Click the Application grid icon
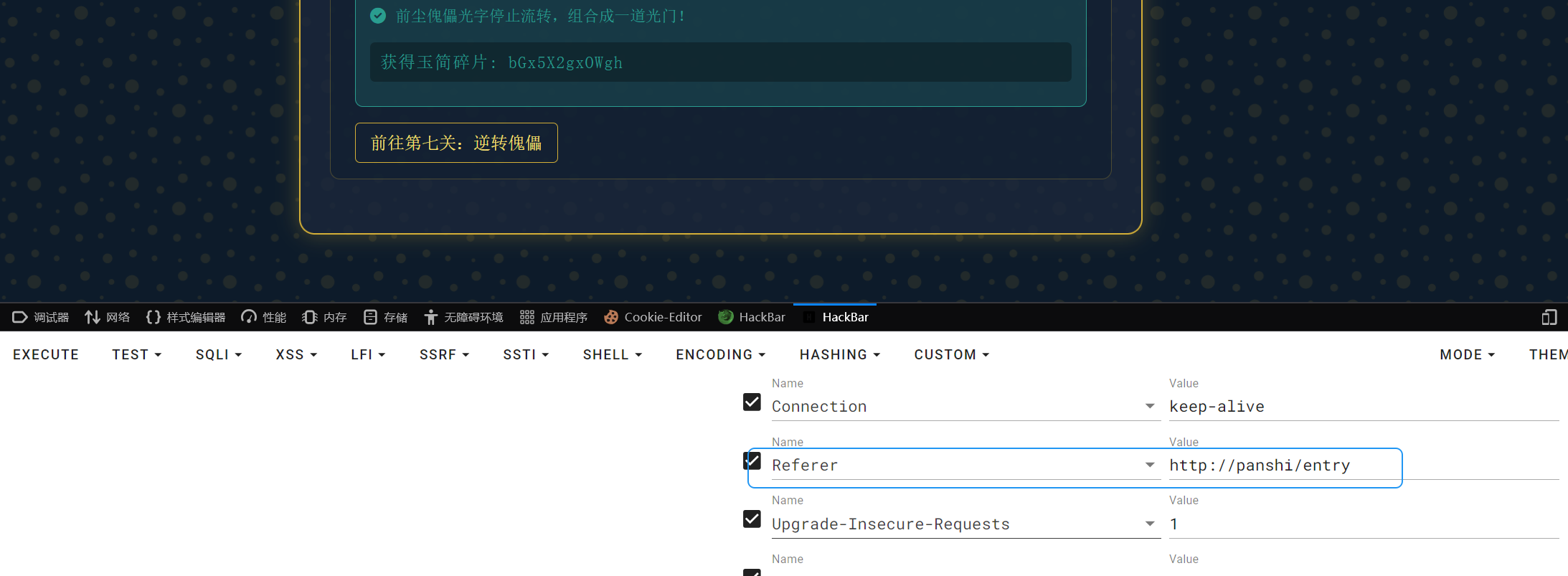The width and height of the screenshot is (1568, 576). pos(527,317)
